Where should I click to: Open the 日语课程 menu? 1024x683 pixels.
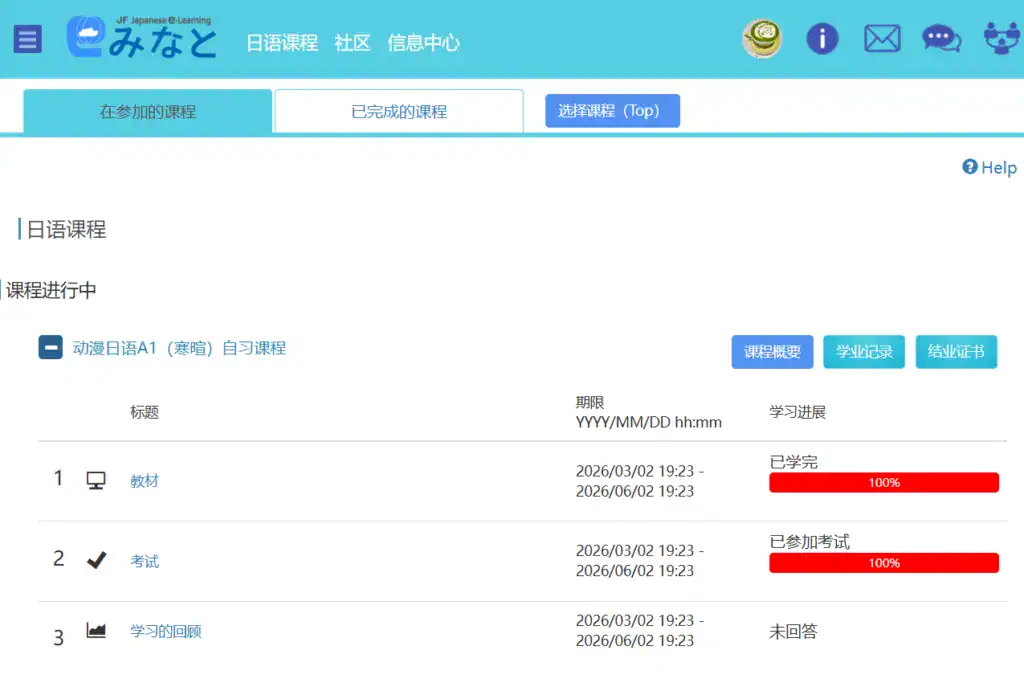(x=282, y=43)
